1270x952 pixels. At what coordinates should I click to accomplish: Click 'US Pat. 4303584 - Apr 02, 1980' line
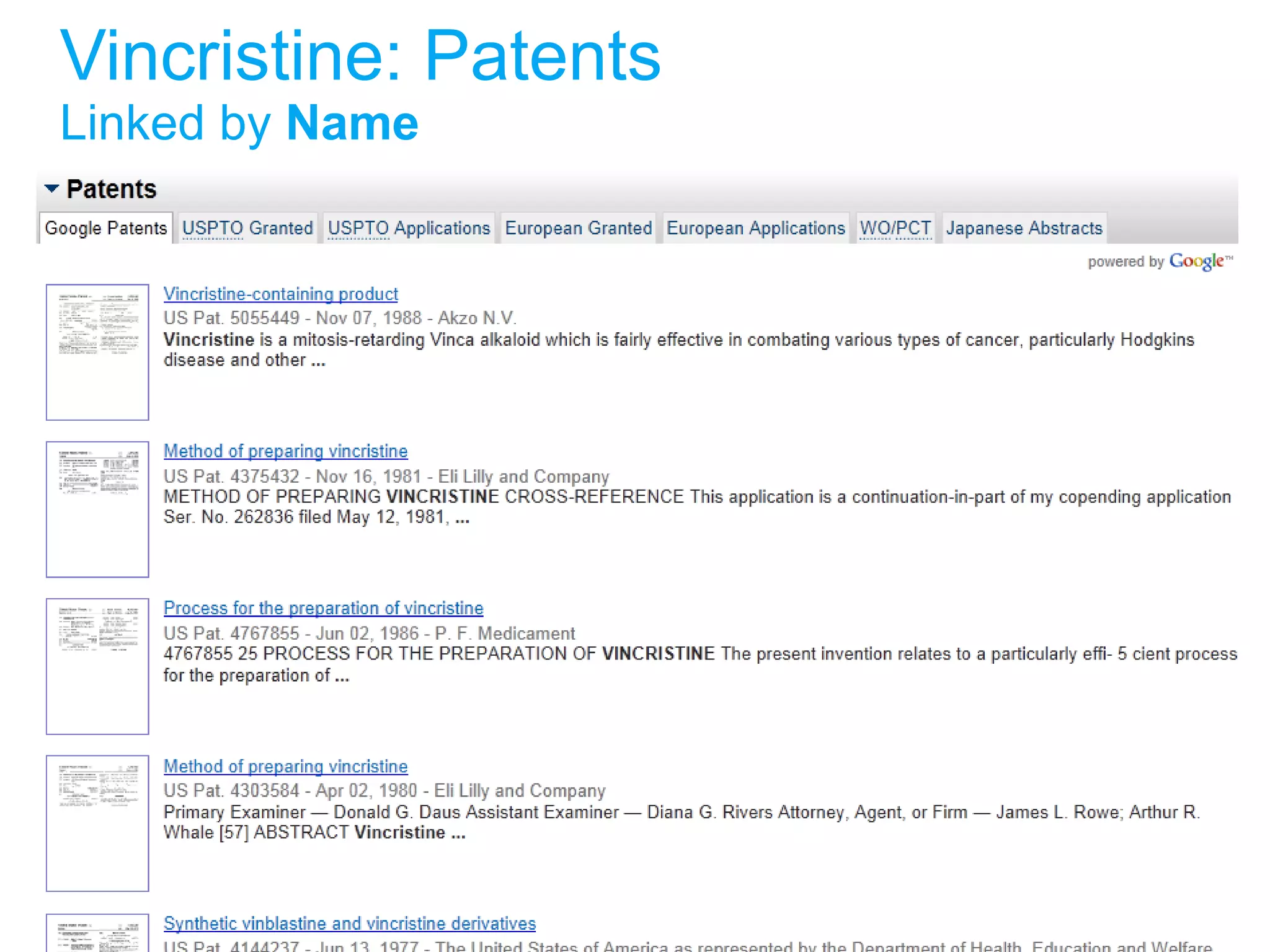(x=384, y=790)
